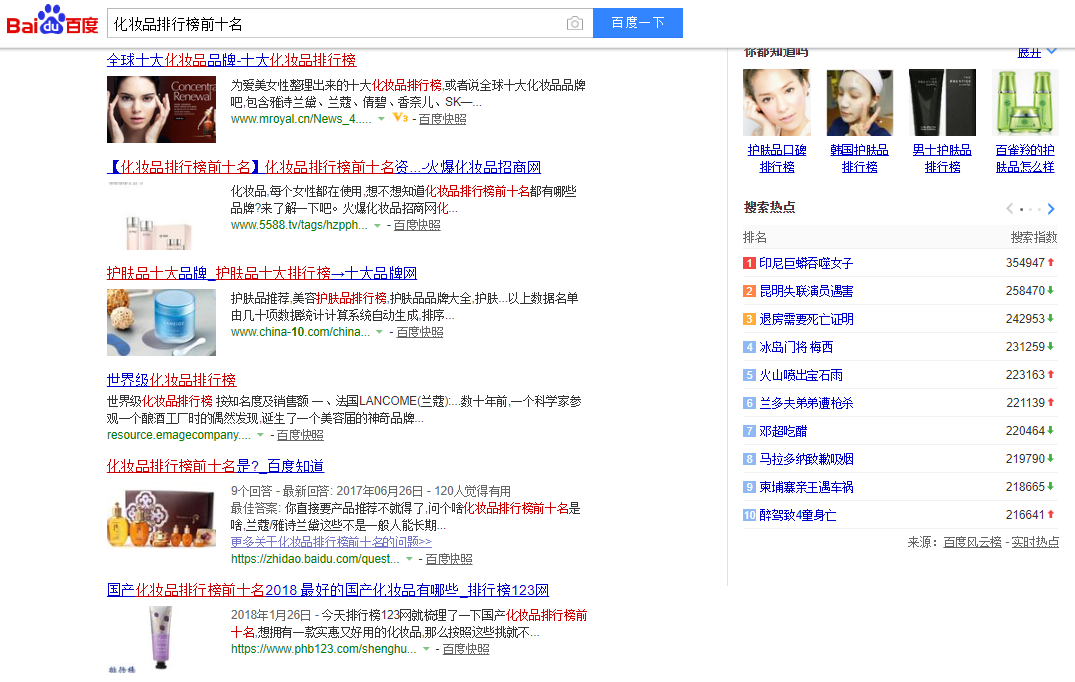Open the dropdown arrow after www.mroyal.cn URL

point(381,119)
